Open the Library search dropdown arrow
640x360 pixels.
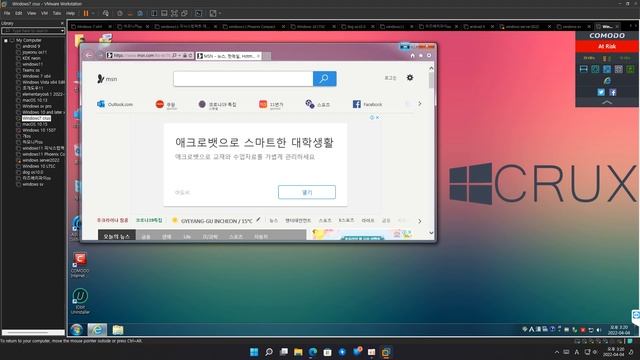[x=62, y=31]
